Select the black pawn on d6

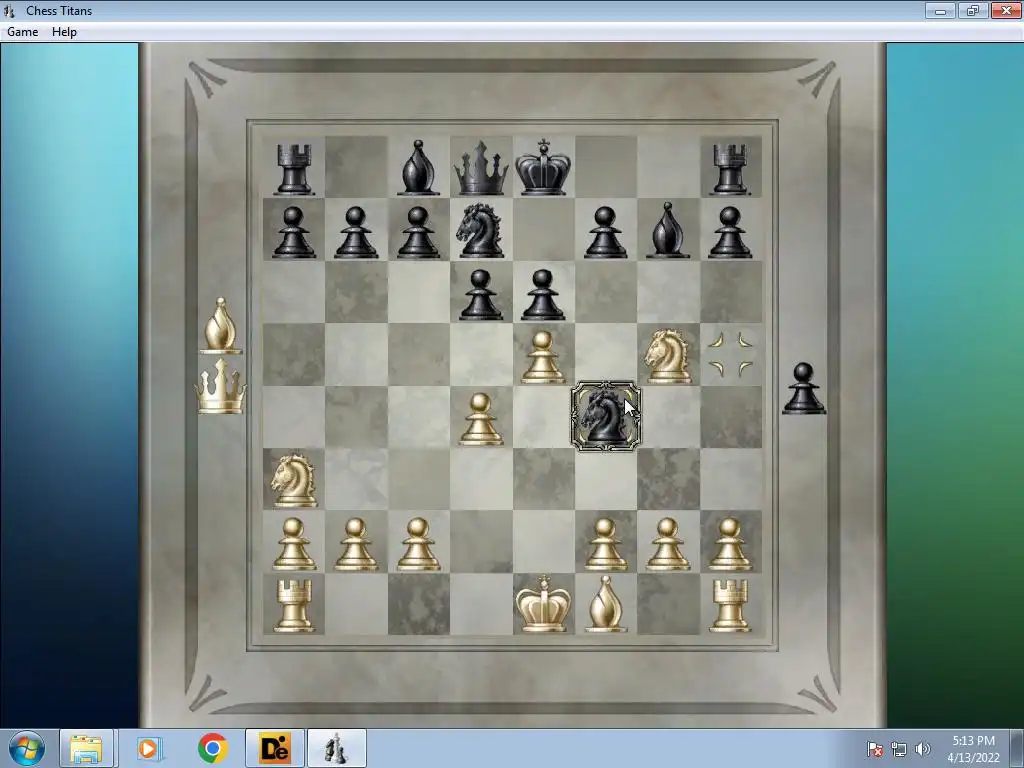pyautogui.click(x=481, y=295)
